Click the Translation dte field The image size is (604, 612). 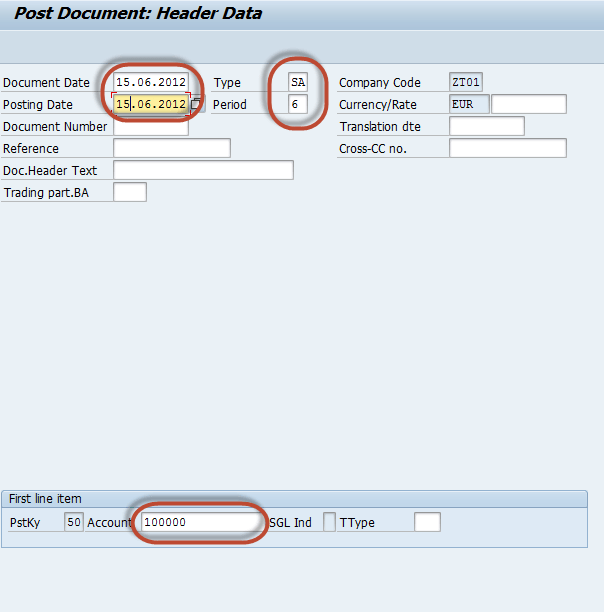(486, 126)
